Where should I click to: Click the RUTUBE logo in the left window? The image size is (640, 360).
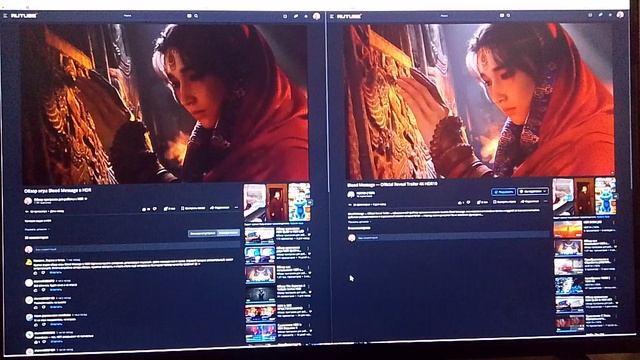coord(24,16)
